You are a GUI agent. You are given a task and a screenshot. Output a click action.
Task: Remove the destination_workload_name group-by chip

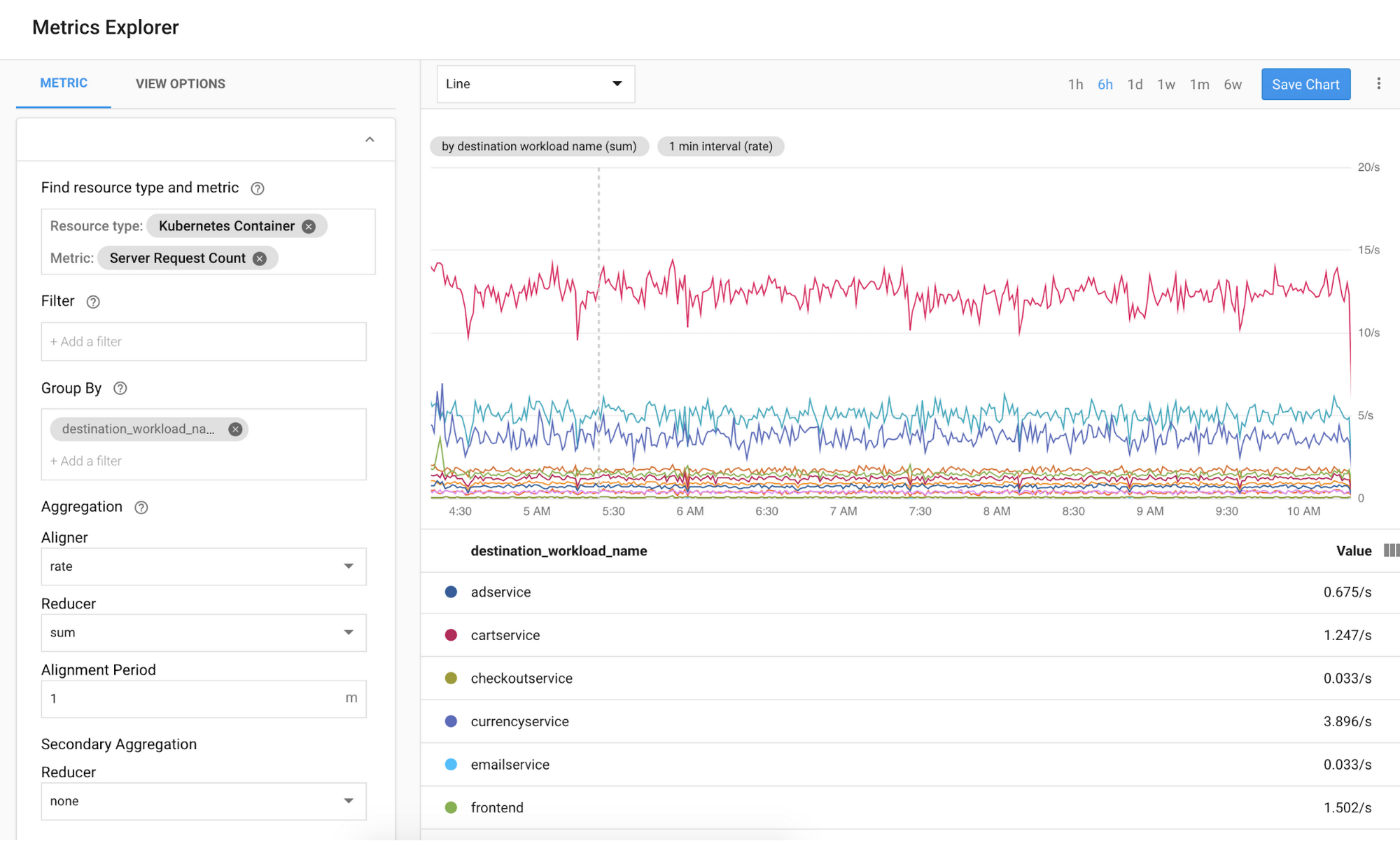[x=236, y=429]
